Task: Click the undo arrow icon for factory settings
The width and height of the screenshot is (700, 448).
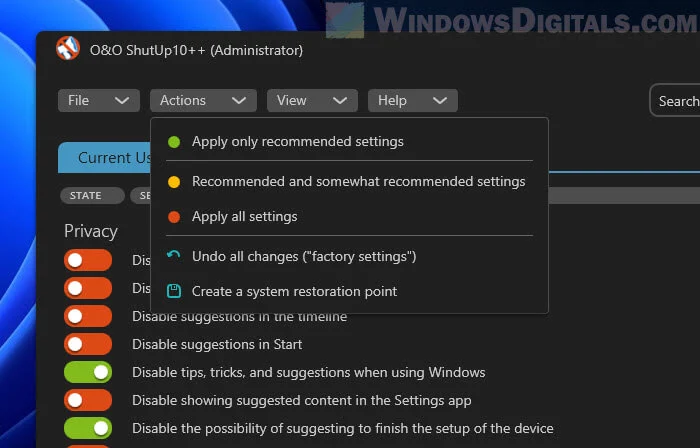Action: [x=174, y=255]
